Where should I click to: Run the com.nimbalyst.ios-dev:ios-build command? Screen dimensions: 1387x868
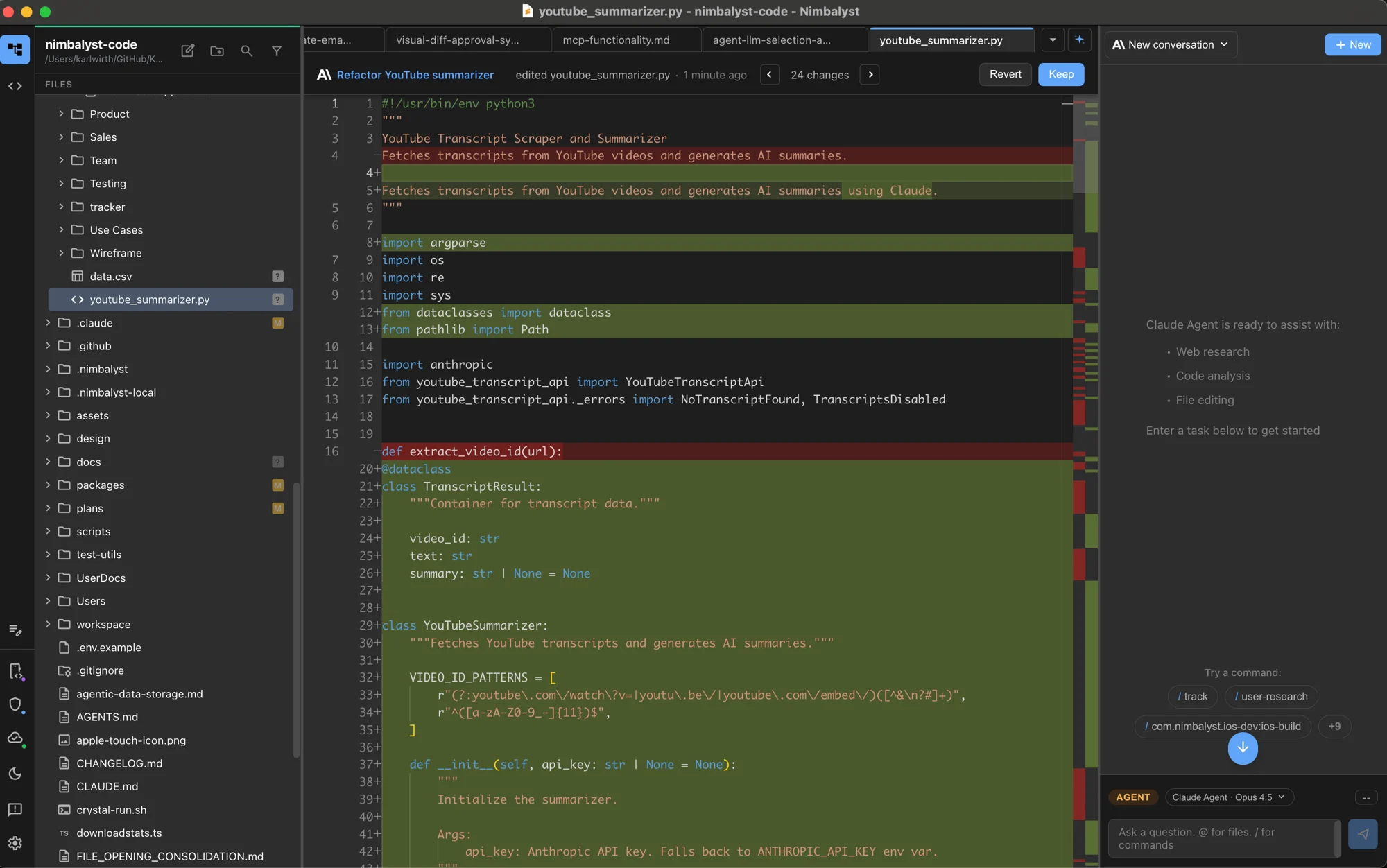tap(1223, 726)
